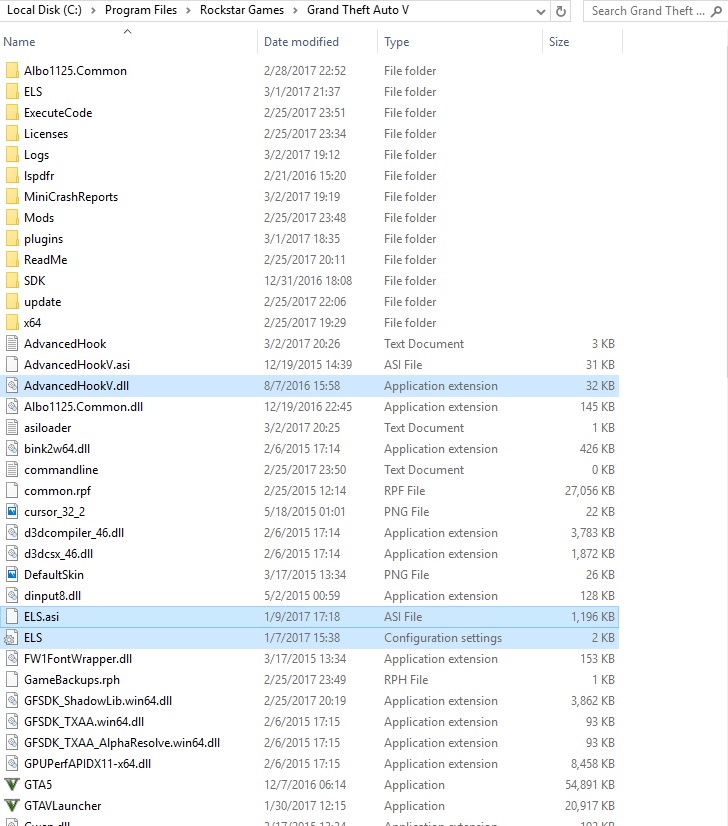Click the Search Grand Theft input field
The height and width of the screenshot is (826, 728).
click(647, 11)
